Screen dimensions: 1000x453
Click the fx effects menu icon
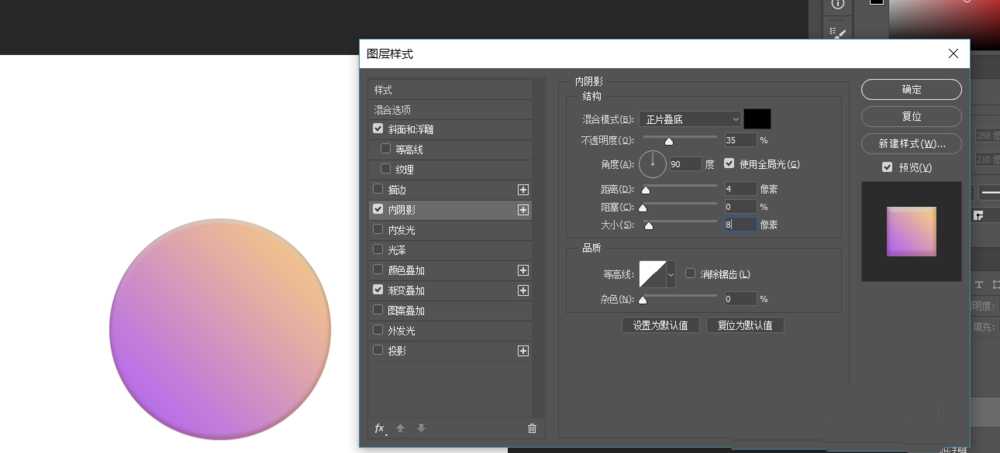pyautogui.click(x=380, y=428)
